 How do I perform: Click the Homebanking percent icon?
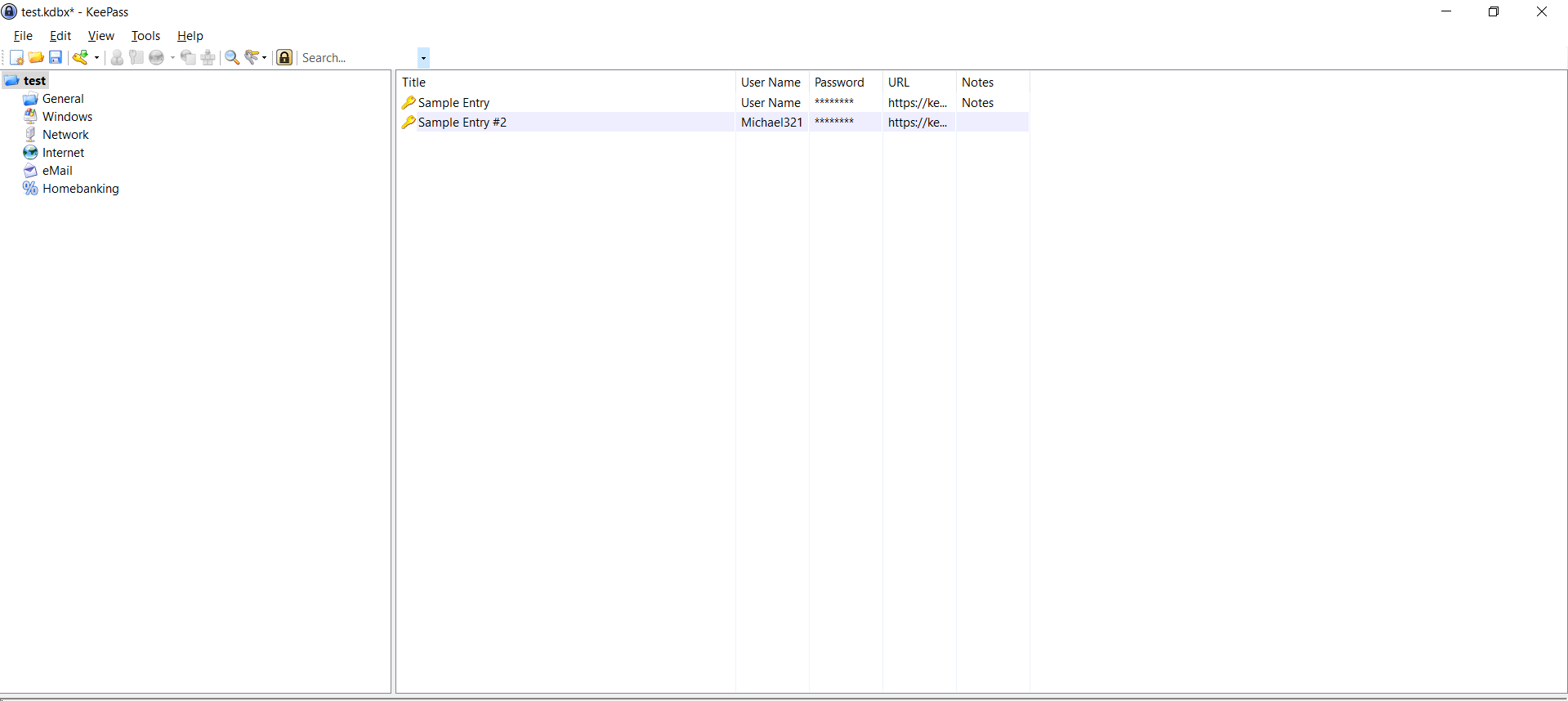coord(30,189)
